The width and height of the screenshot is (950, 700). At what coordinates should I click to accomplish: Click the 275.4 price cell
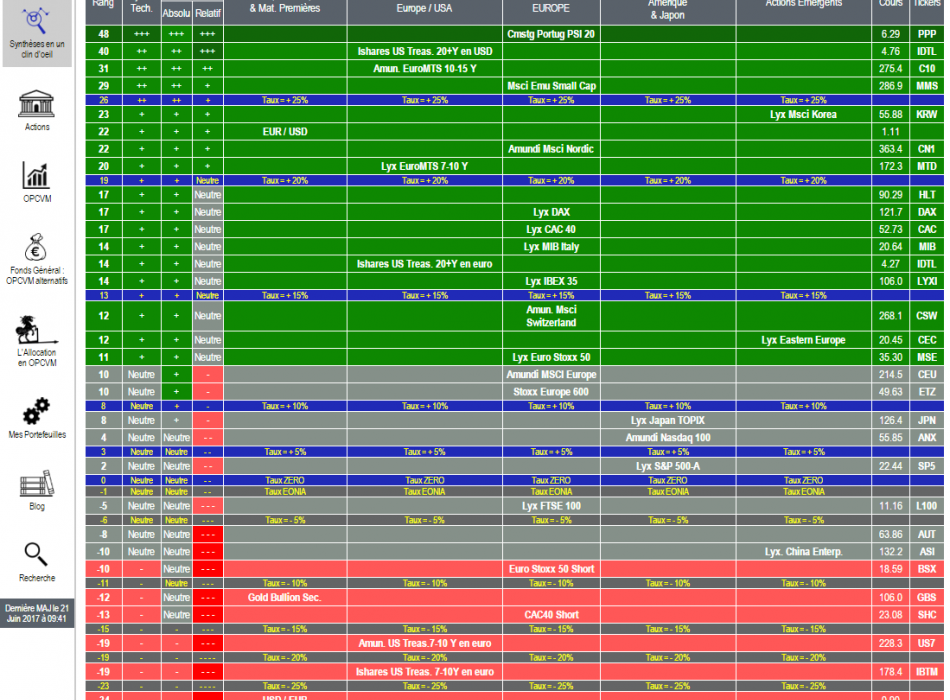click(x=890, y=68)
